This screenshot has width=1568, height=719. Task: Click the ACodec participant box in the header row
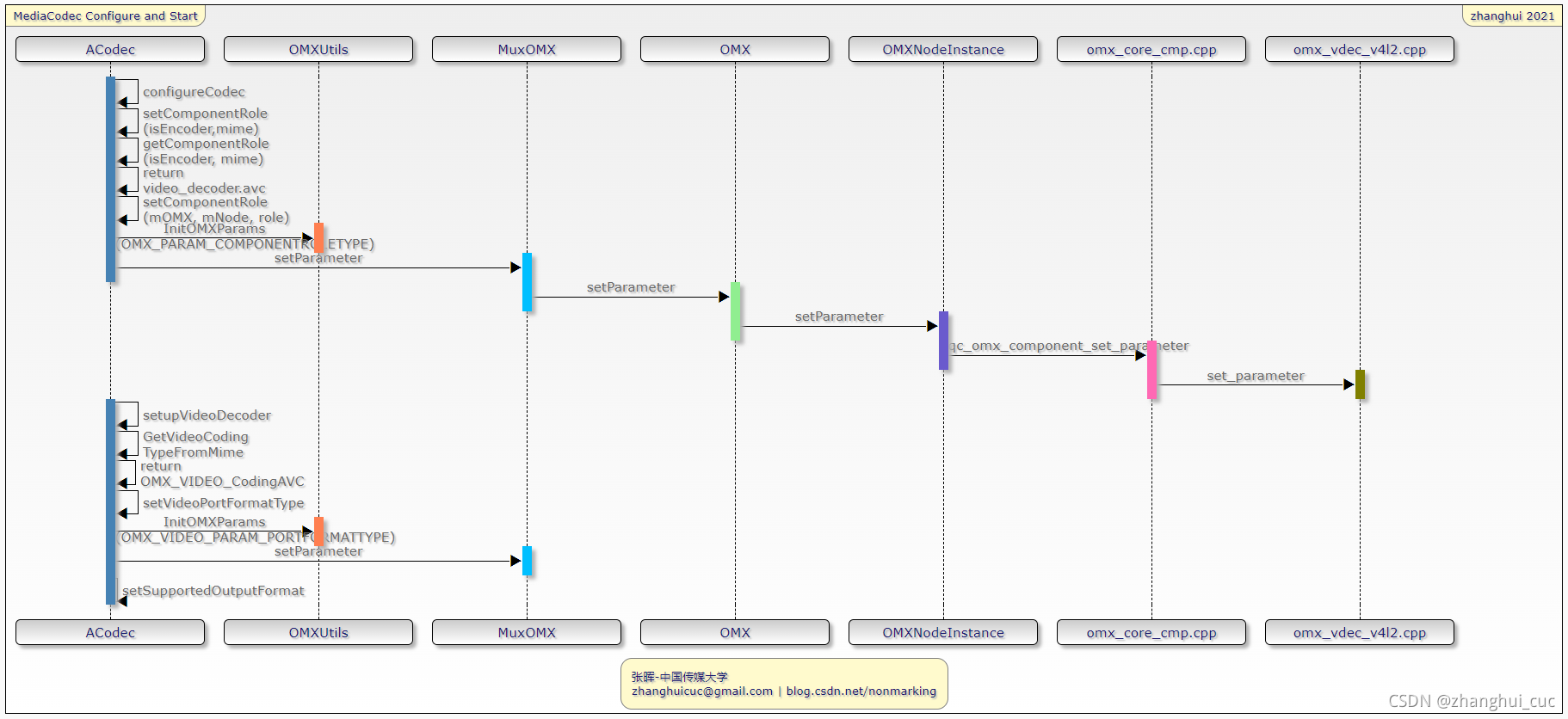coord(110,49)
